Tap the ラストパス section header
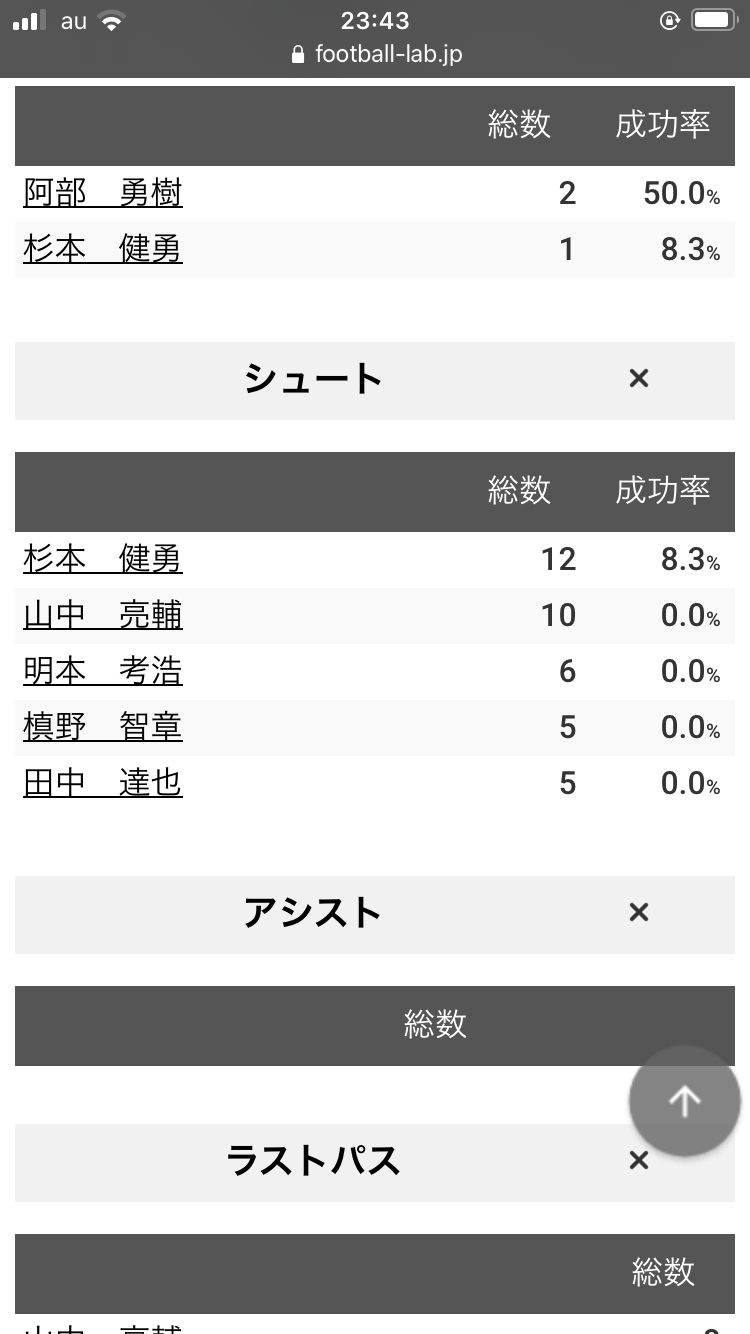The image size is (750, 1334). pos(313,1161)
